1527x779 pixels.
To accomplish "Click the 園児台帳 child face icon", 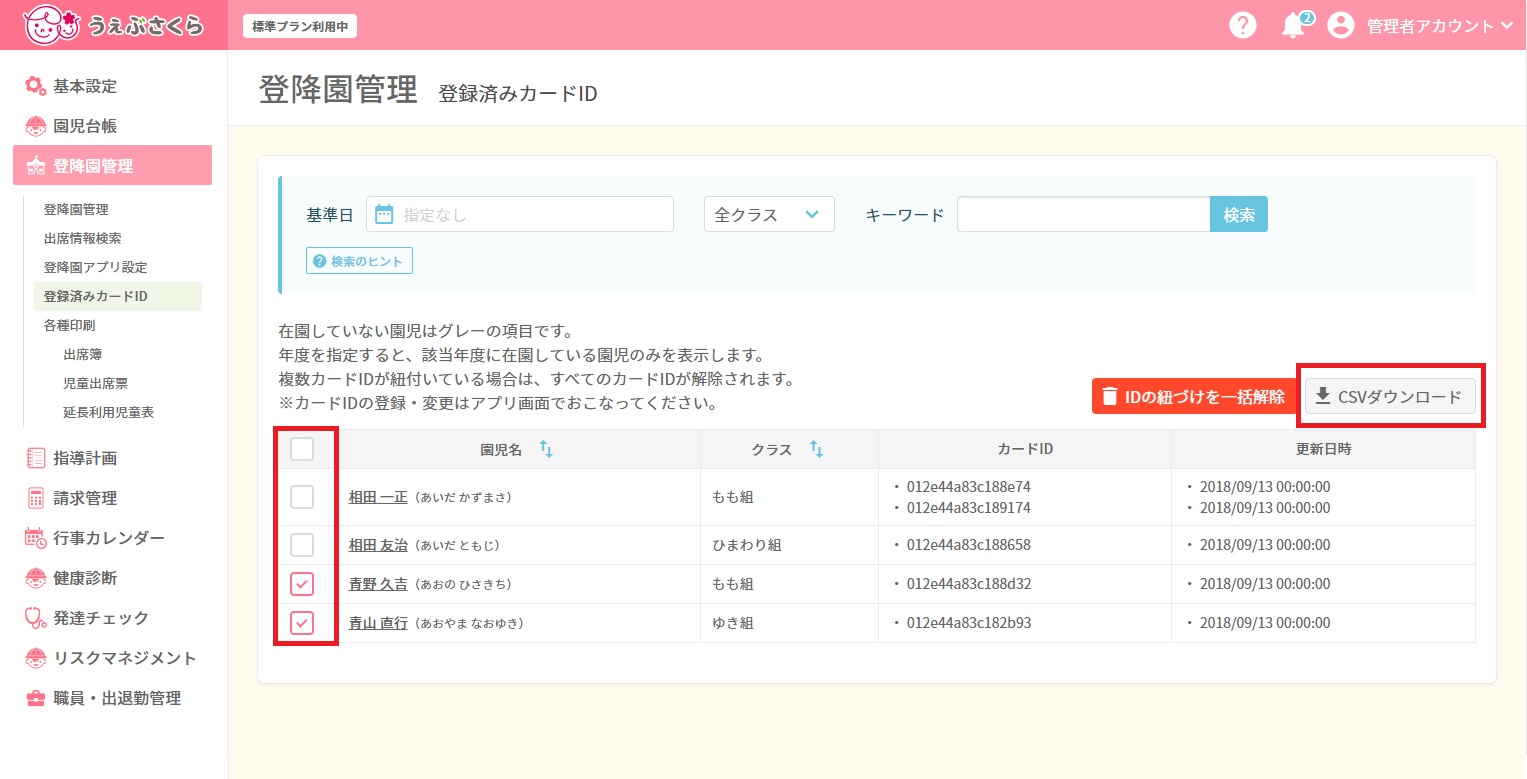I will (x=35, y=126).
